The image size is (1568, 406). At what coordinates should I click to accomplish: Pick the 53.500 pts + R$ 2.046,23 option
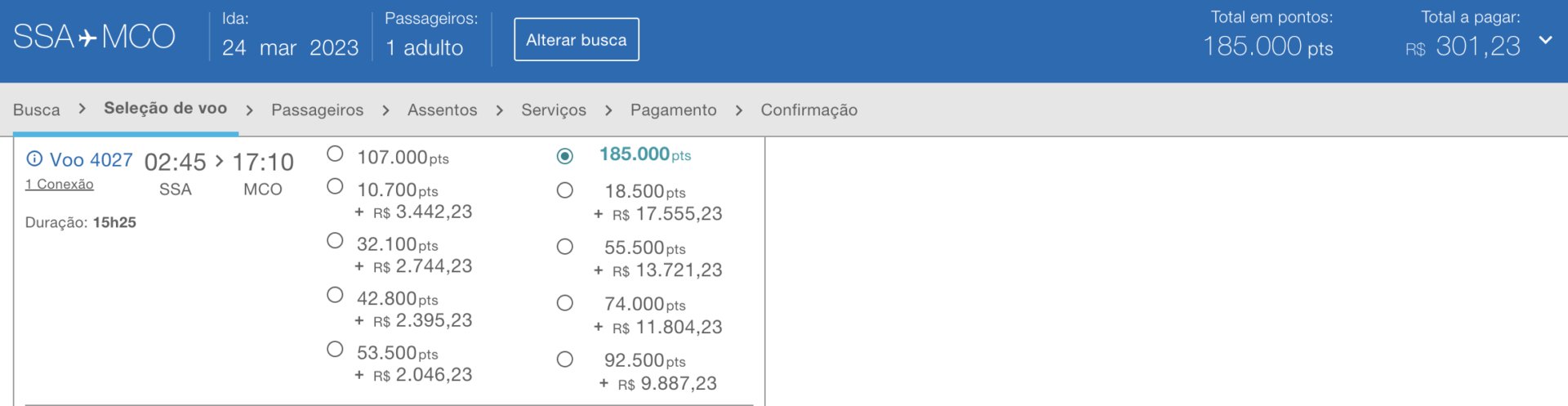click(x=335, y=350)
